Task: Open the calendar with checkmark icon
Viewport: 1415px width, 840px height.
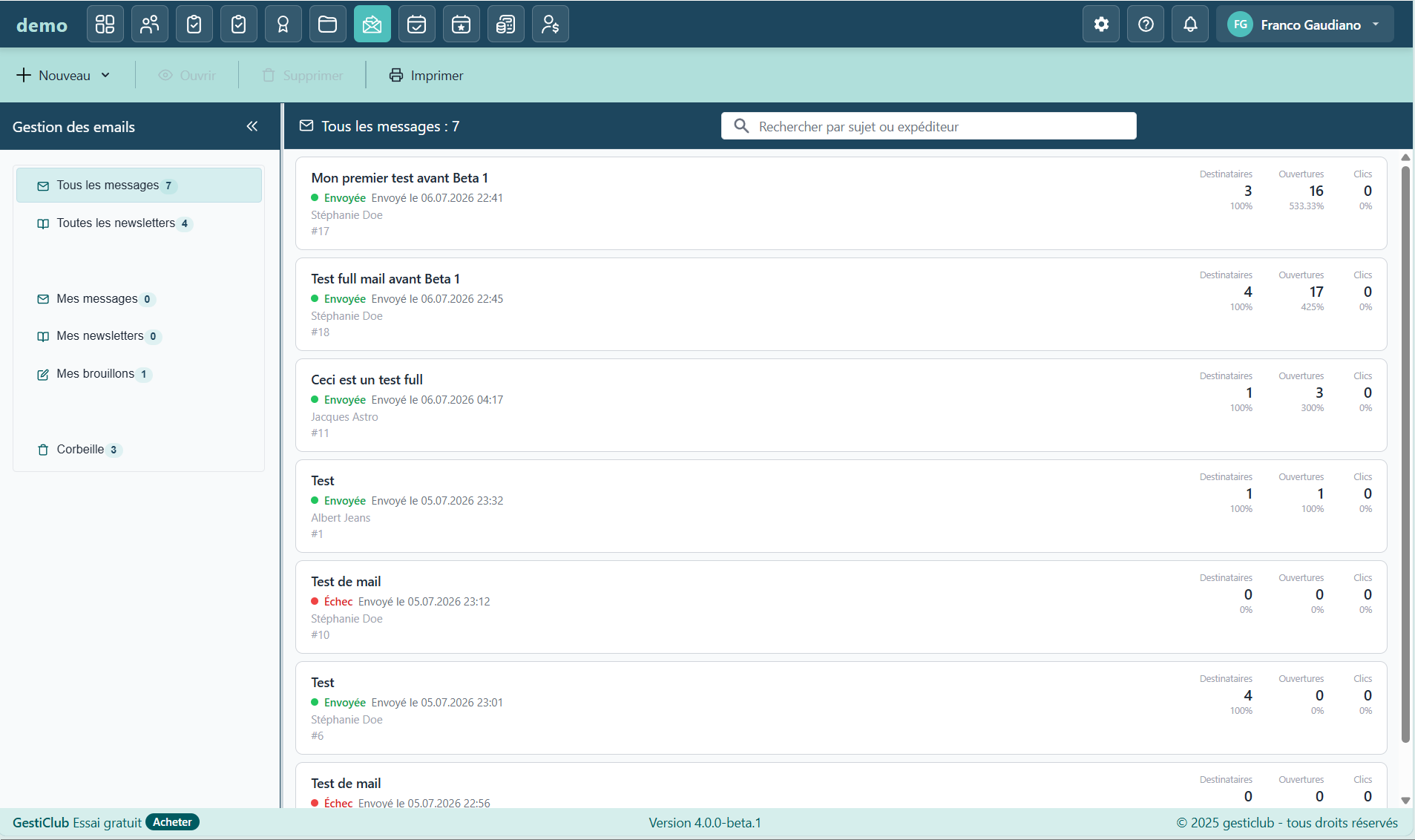Action: 417,24
